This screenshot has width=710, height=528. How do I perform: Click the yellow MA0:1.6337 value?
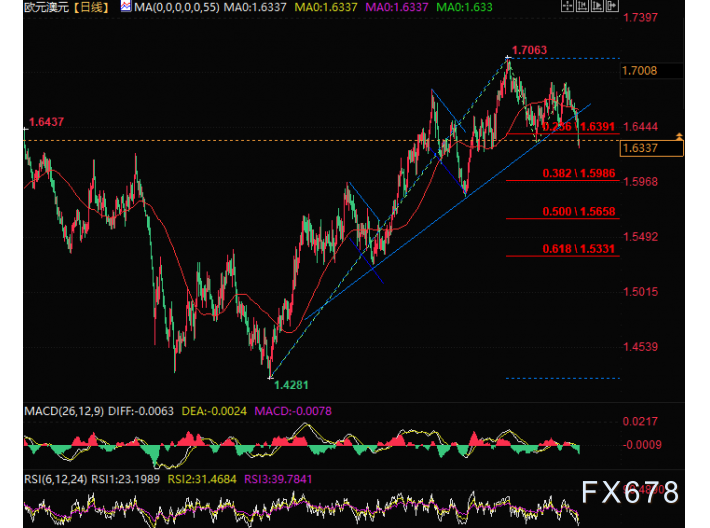[x=326, y=7]
